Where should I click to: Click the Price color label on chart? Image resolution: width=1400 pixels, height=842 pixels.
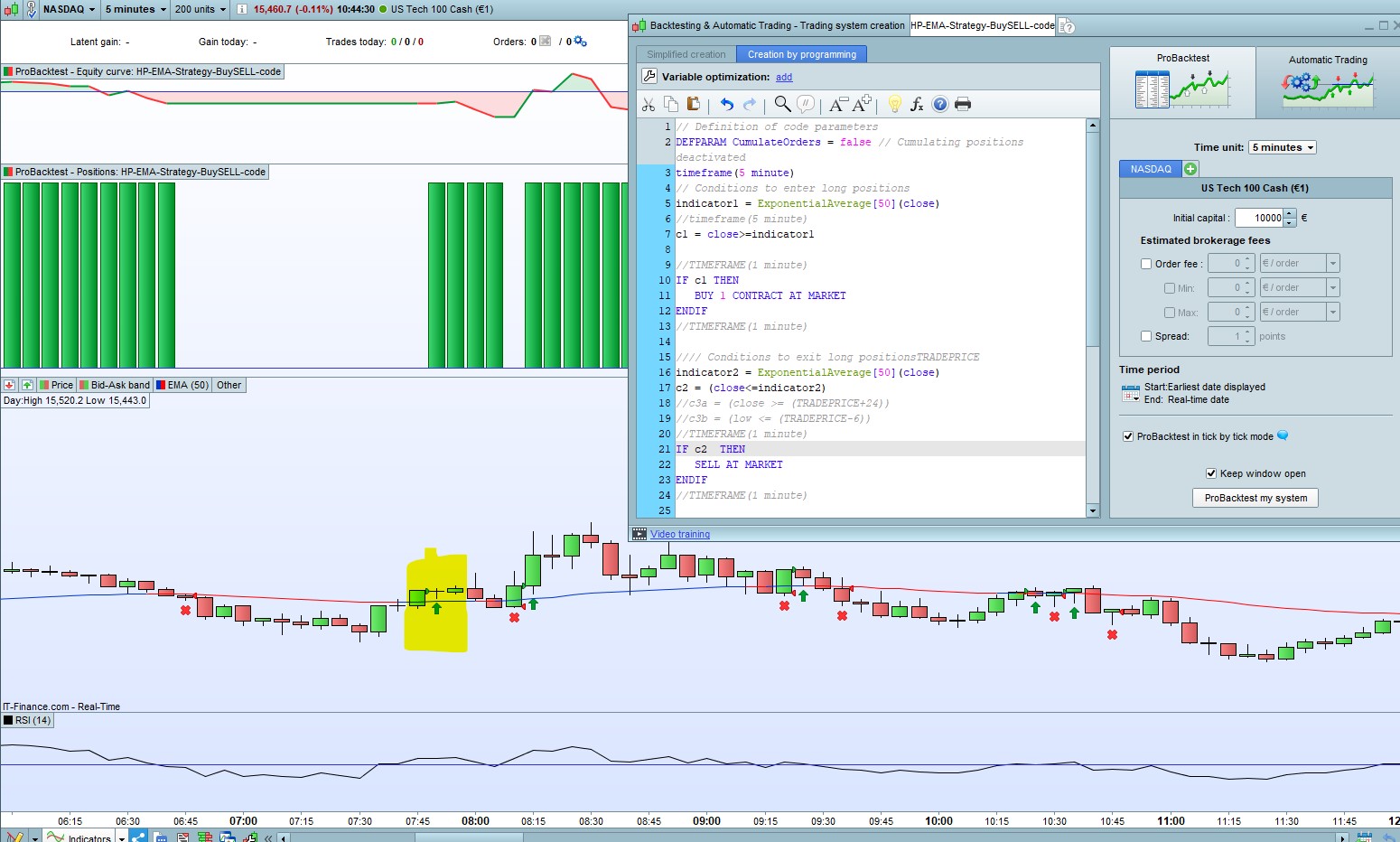click(x=56, y=385)
